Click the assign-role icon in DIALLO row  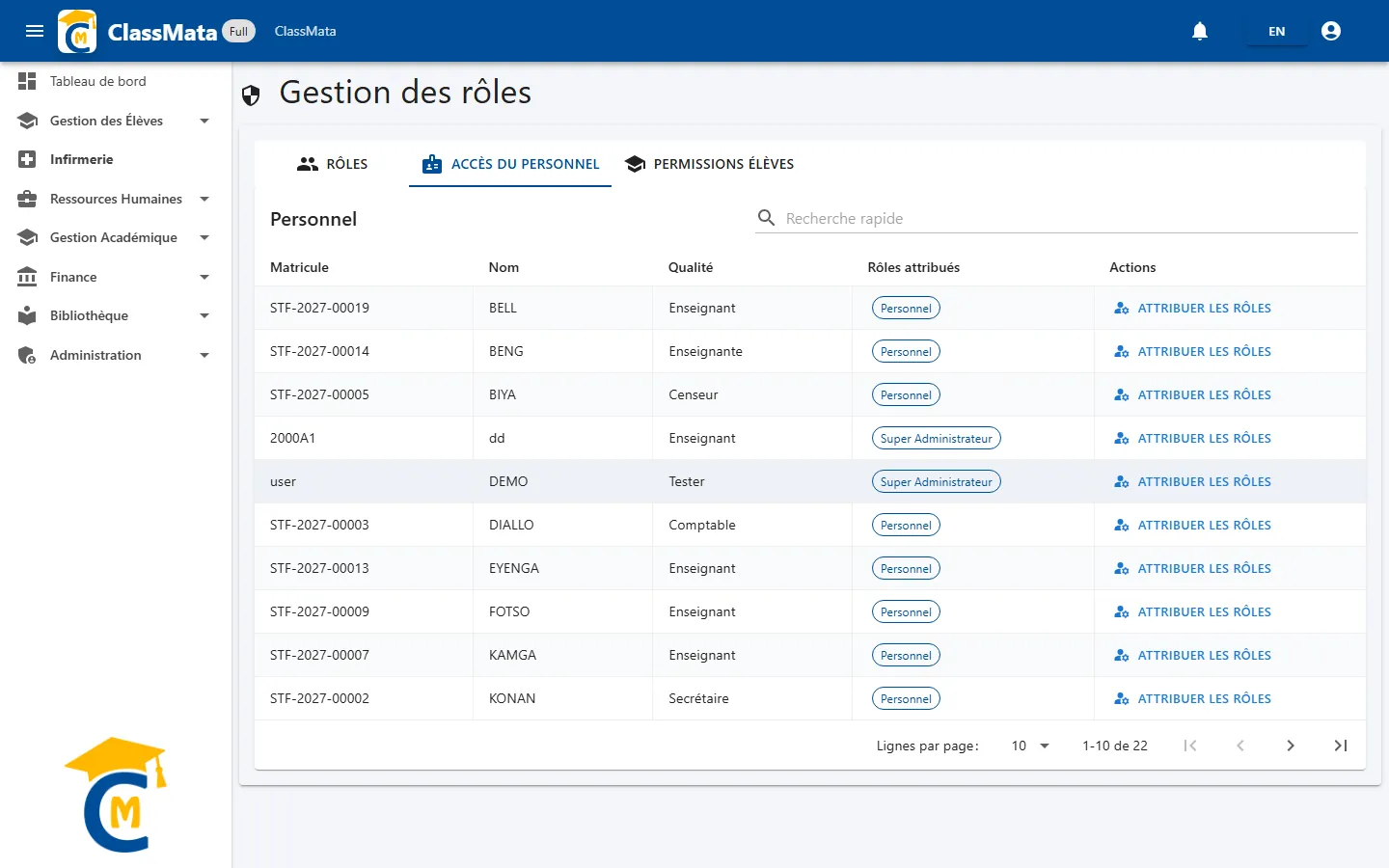1121,526
